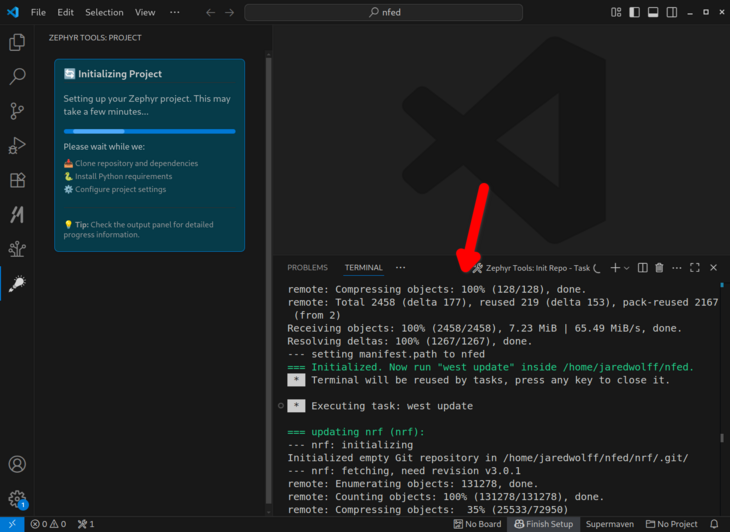
Task: Open the Selection menu
Action: click(104, 13)
